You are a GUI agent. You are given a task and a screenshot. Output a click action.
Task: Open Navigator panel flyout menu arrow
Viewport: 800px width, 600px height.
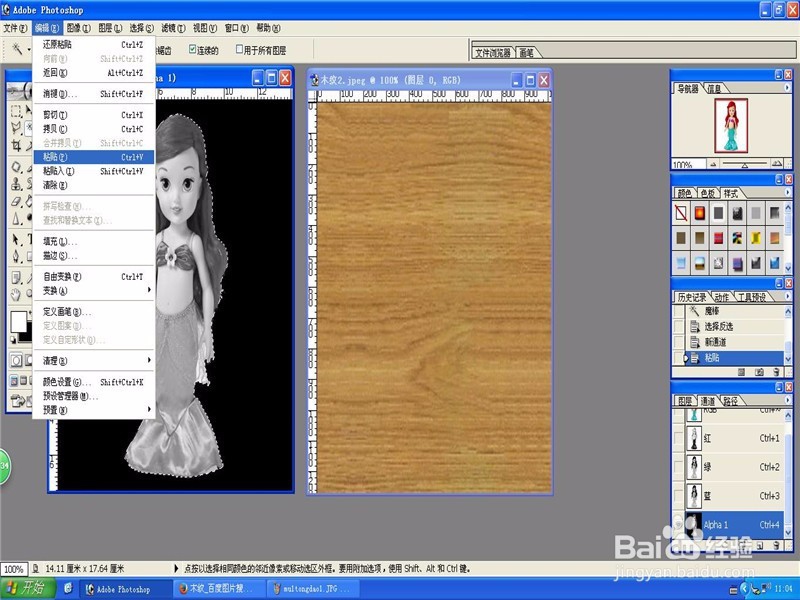point(787,88)
